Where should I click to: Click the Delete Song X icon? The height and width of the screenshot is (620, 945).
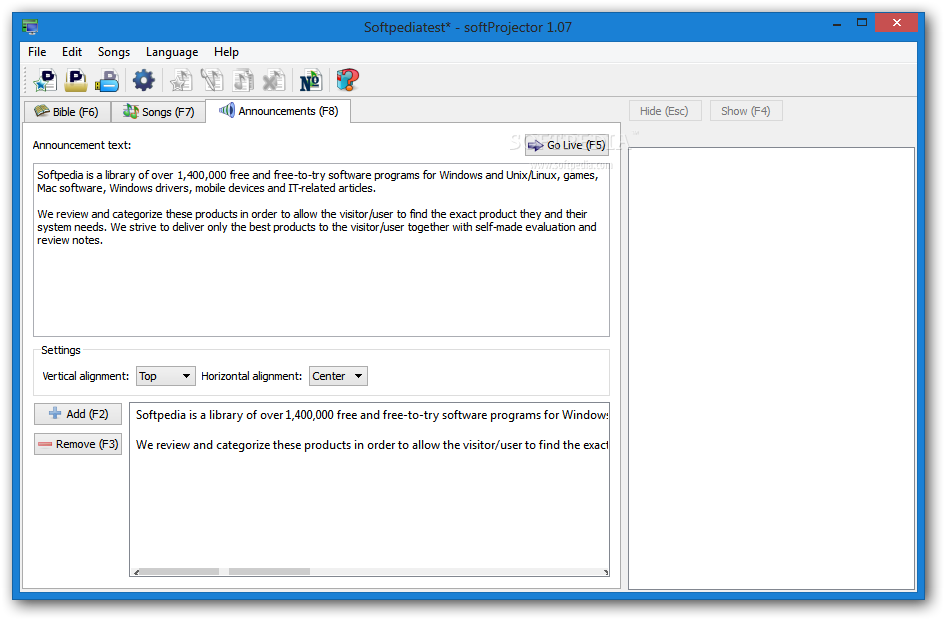(274, 80)
